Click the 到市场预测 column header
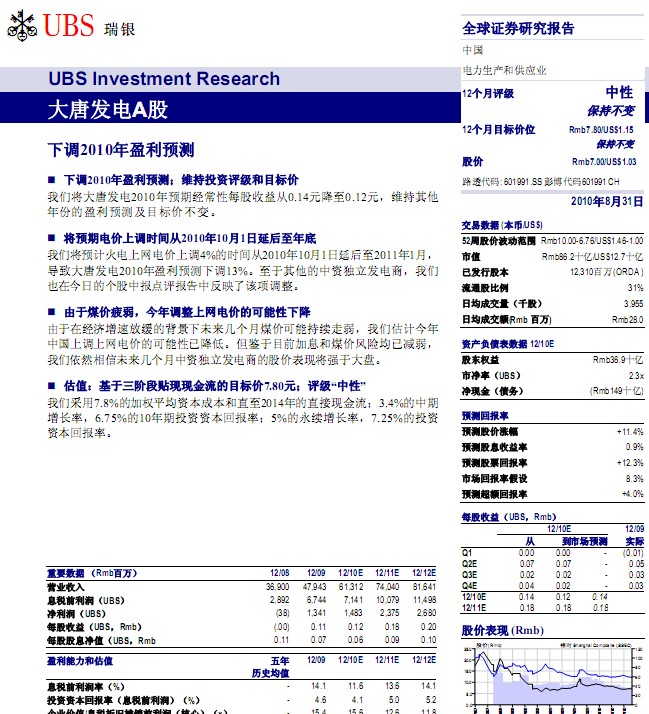Viewport: 649px width, 714px height. click(x=584, y=541)
